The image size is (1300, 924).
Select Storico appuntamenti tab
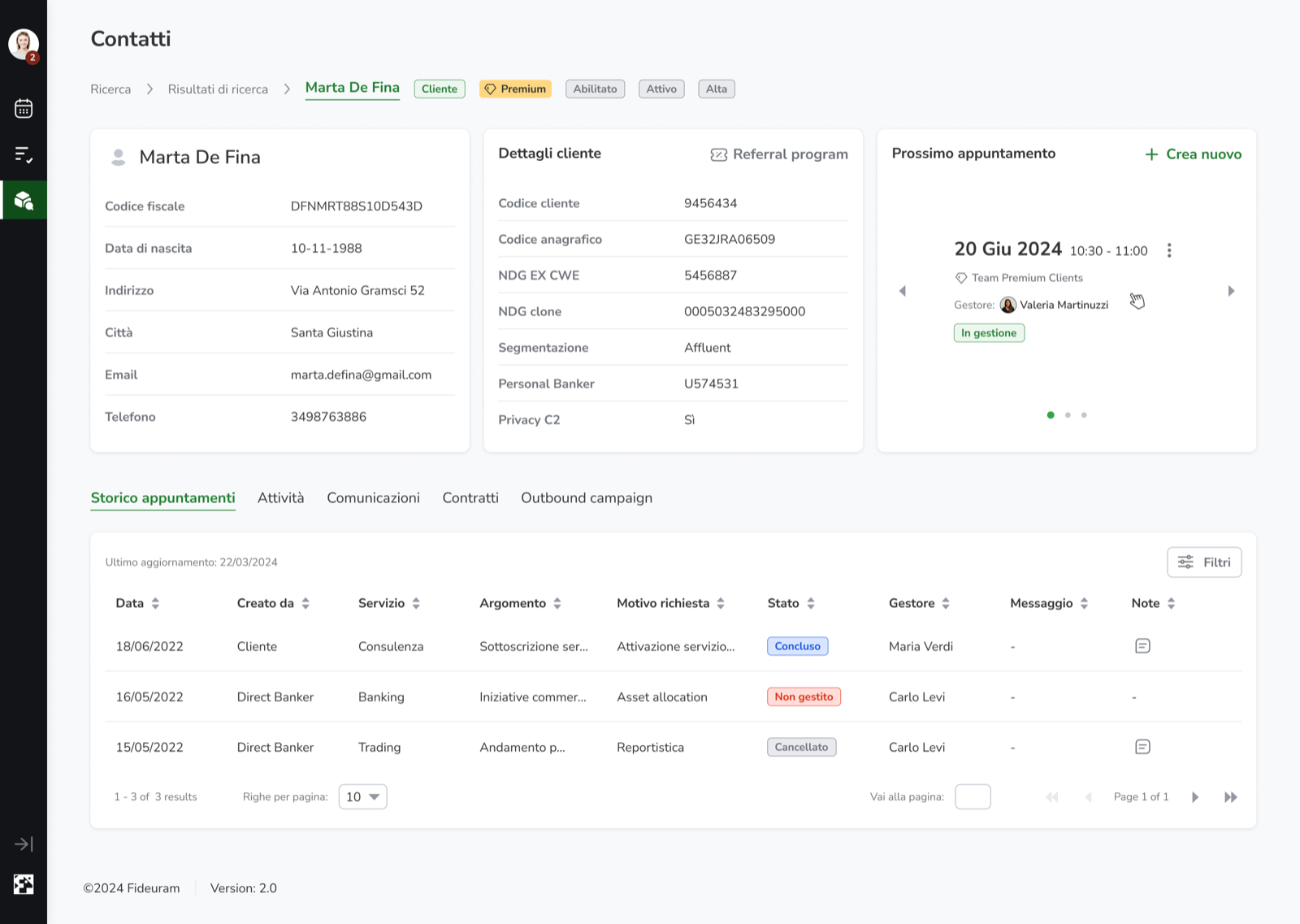[x=163, y=498]
